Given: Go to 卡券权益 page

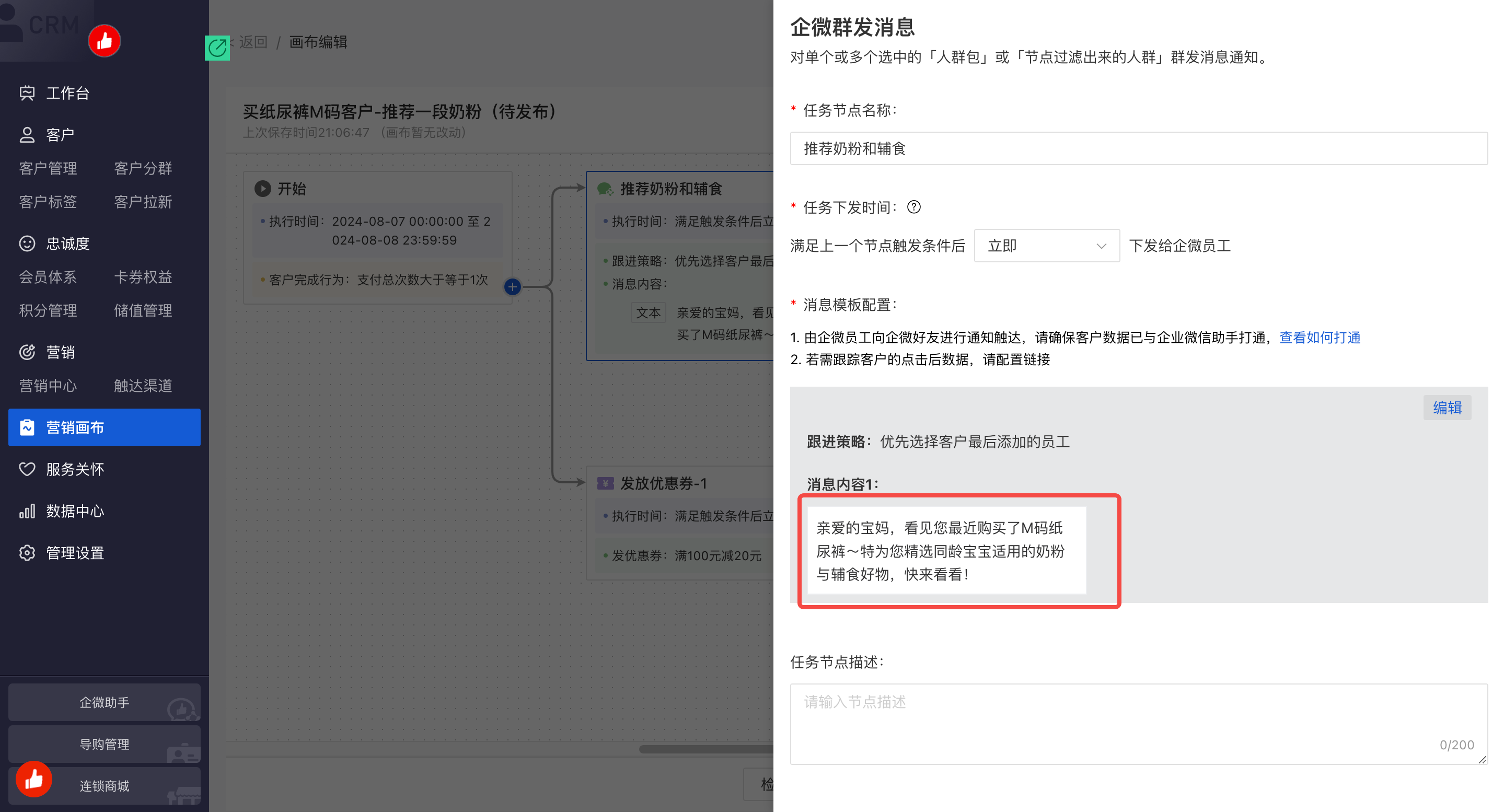Looking at the screenshot, I should tap(143, 277).
